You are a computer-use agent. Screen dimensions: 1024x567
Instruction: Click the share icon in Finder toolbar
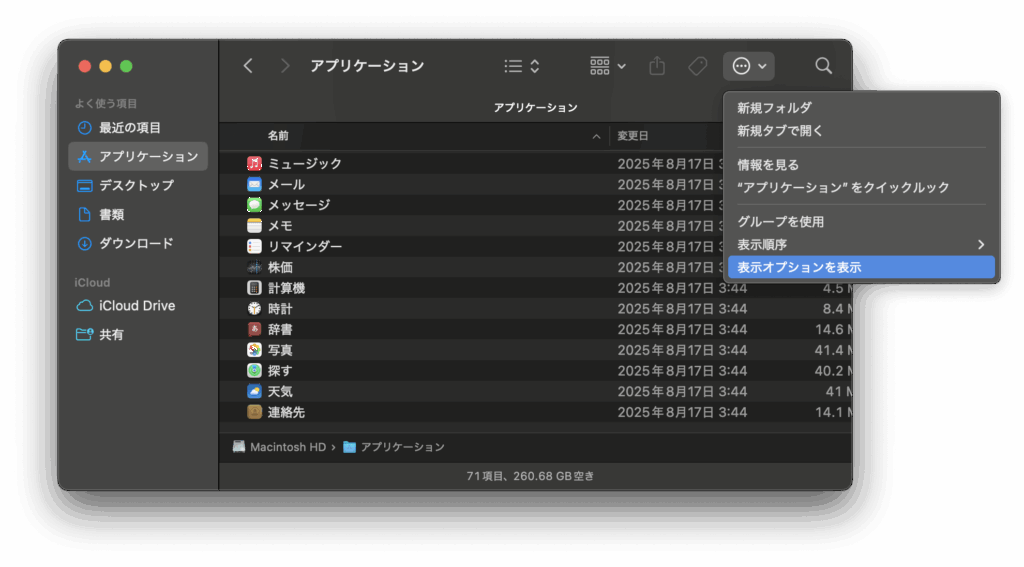tap(657, 66)
